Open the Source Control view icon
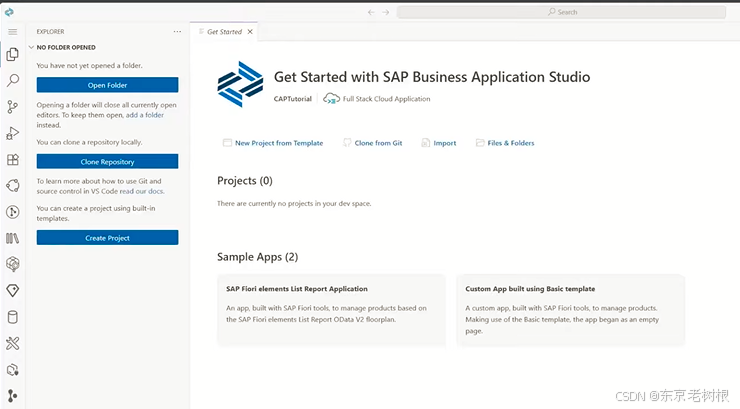This screenshot has width=740, height=409. point(13,107)
